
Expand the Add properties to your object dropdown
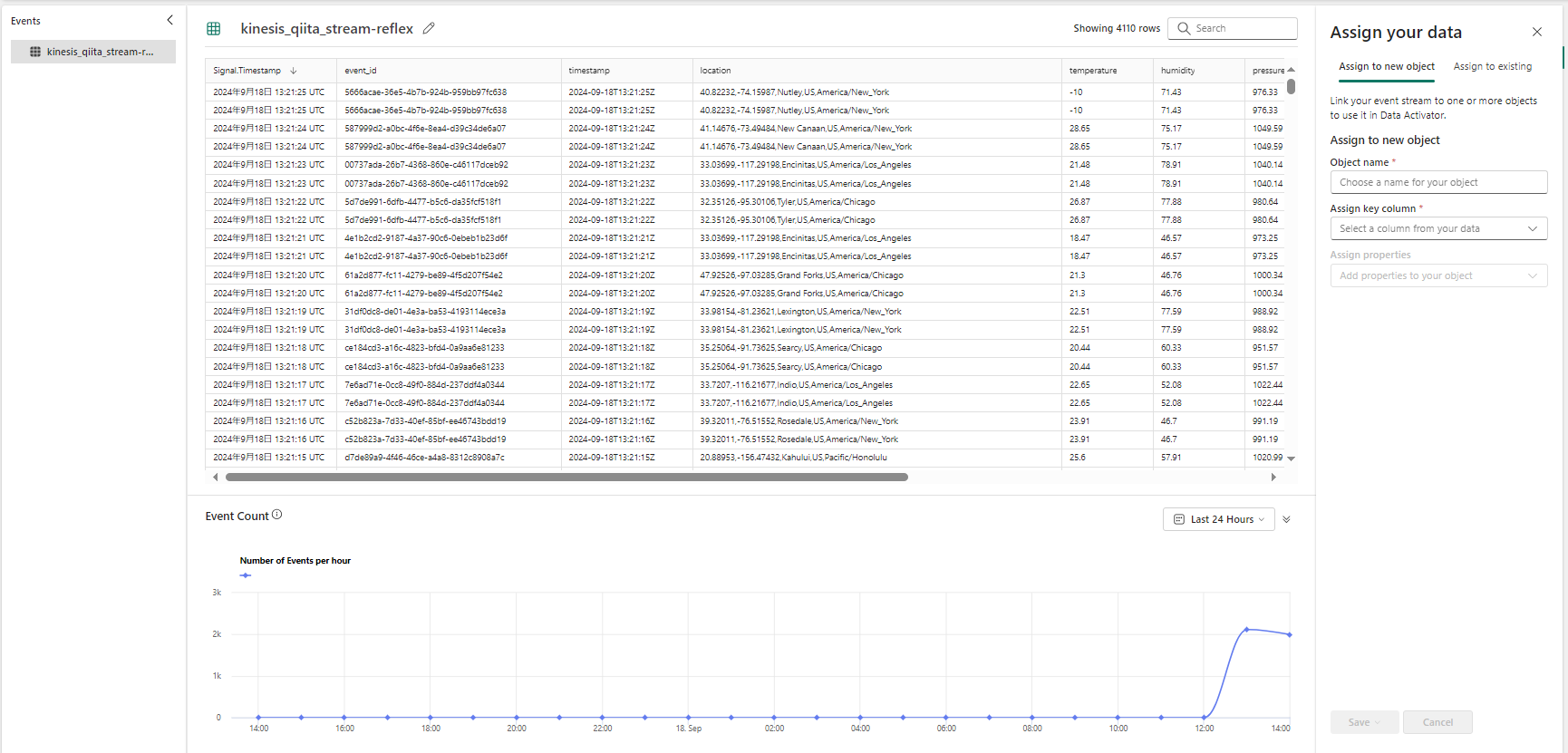click(x=1438, y=275)
